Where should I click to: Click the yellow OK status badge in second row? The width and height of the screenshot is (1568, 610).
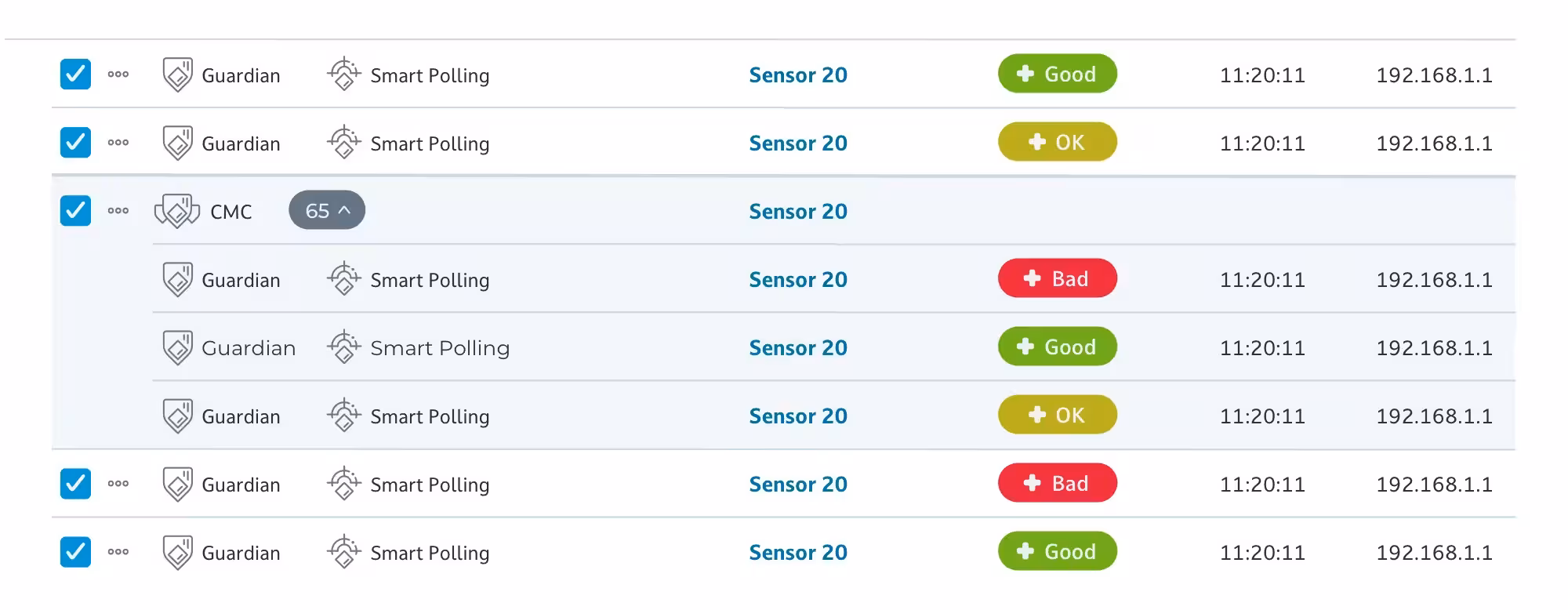(x=1057, y=142)
